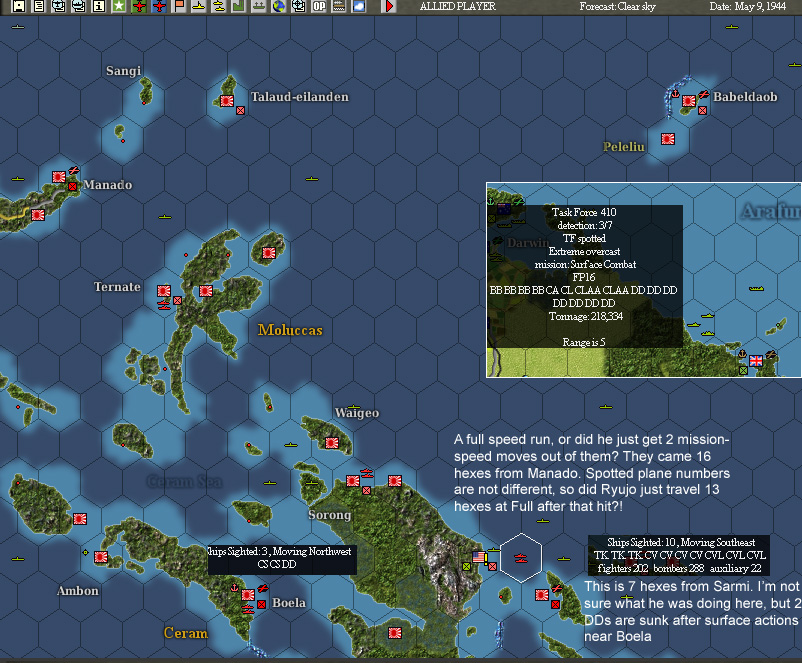Open the two yellow ships task force icon
Viewport: 802px width, 663px height.
219,6
